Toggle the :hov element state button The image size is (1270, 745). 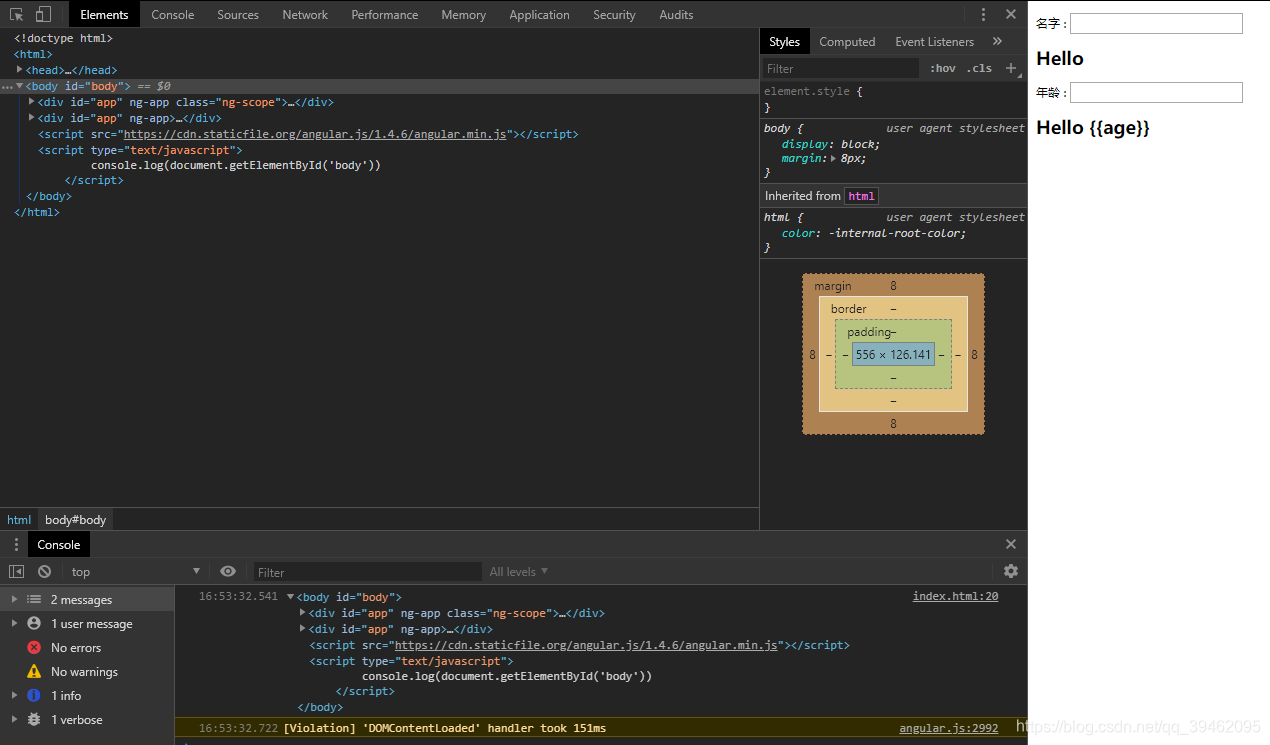pos(942,68)
